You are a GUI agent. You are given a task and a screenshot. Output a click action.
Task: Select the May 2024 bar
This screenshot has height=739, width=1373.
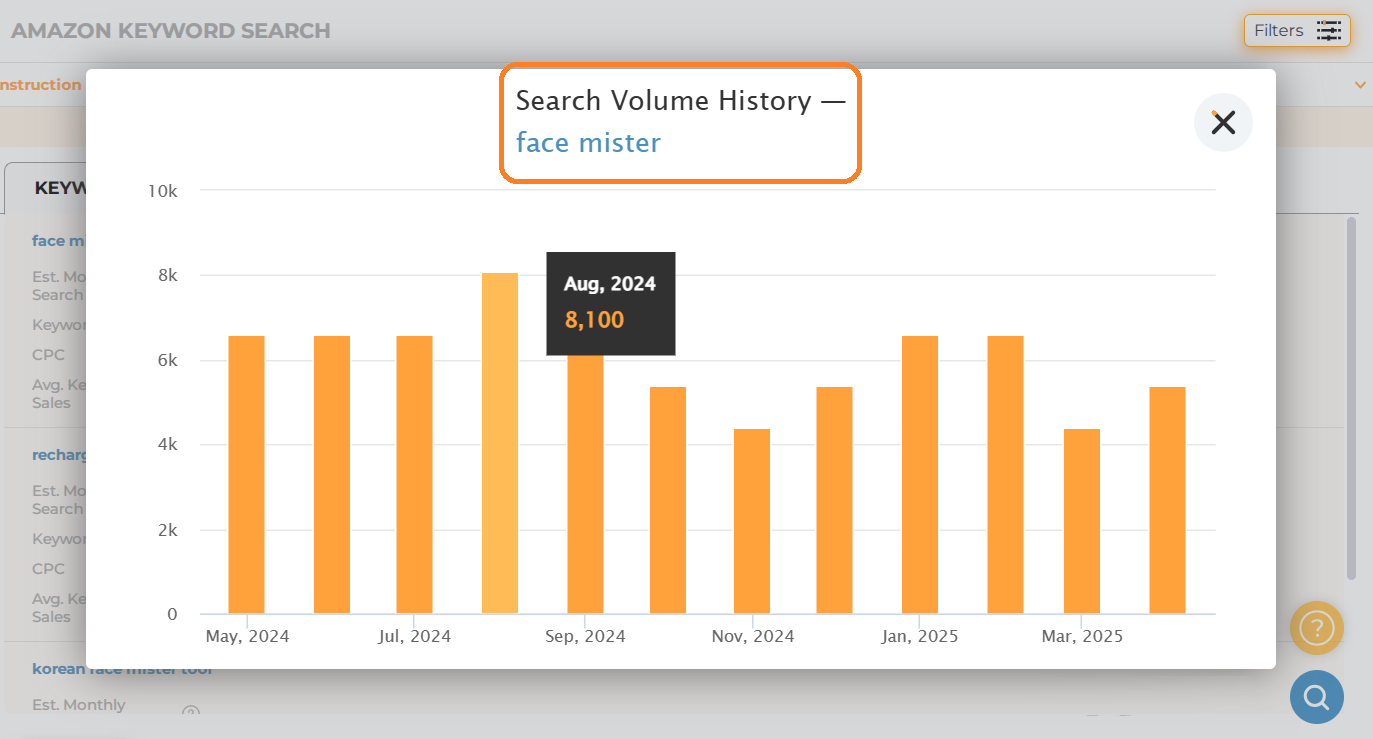click(247, 475)
